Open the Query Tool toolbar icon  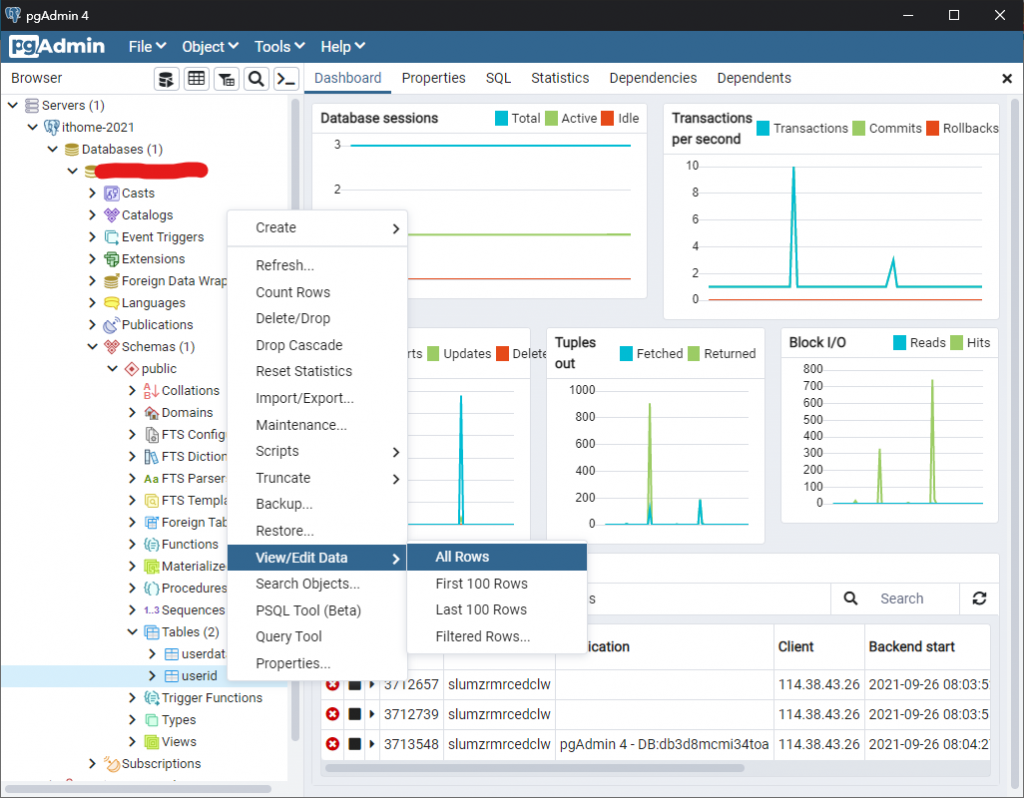[x=167, y=79]
